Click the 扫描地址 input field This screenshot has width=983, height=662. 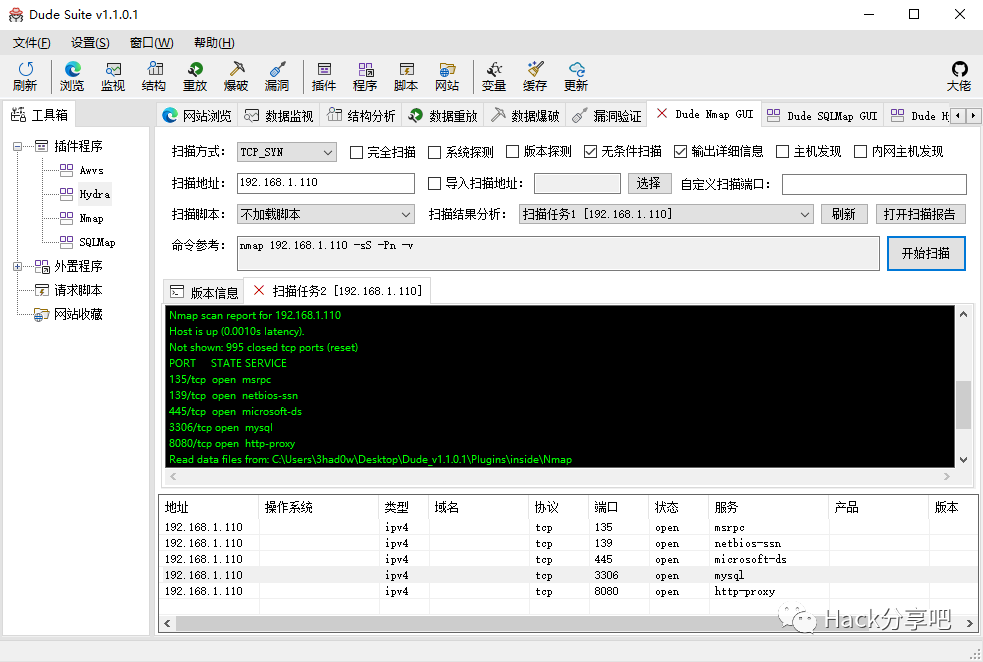click(326, 183)
